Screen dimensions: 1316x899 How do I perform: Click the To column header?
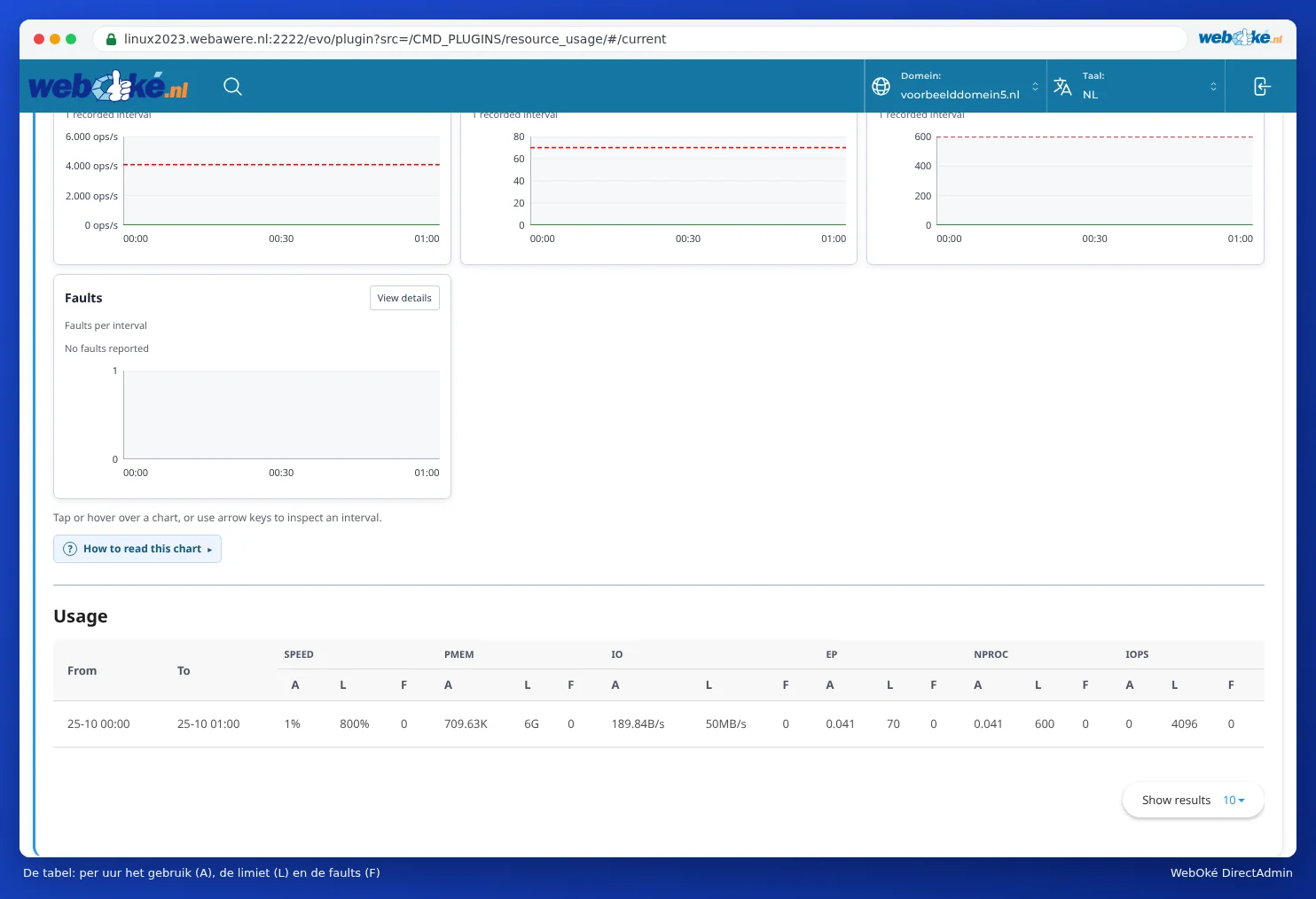pos(184,670)
